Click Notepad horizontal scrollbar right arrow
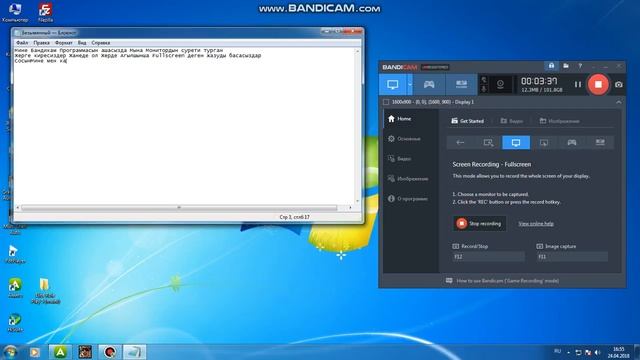640x360 pixels. click(x=350, y=208)
